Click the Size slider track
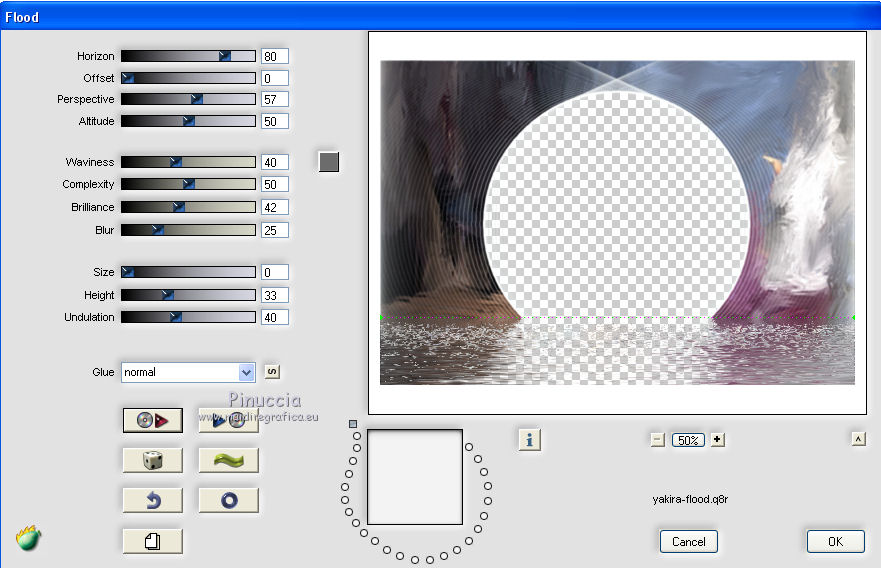This screenshot has height=568, width=881. (x=188, y=272)
